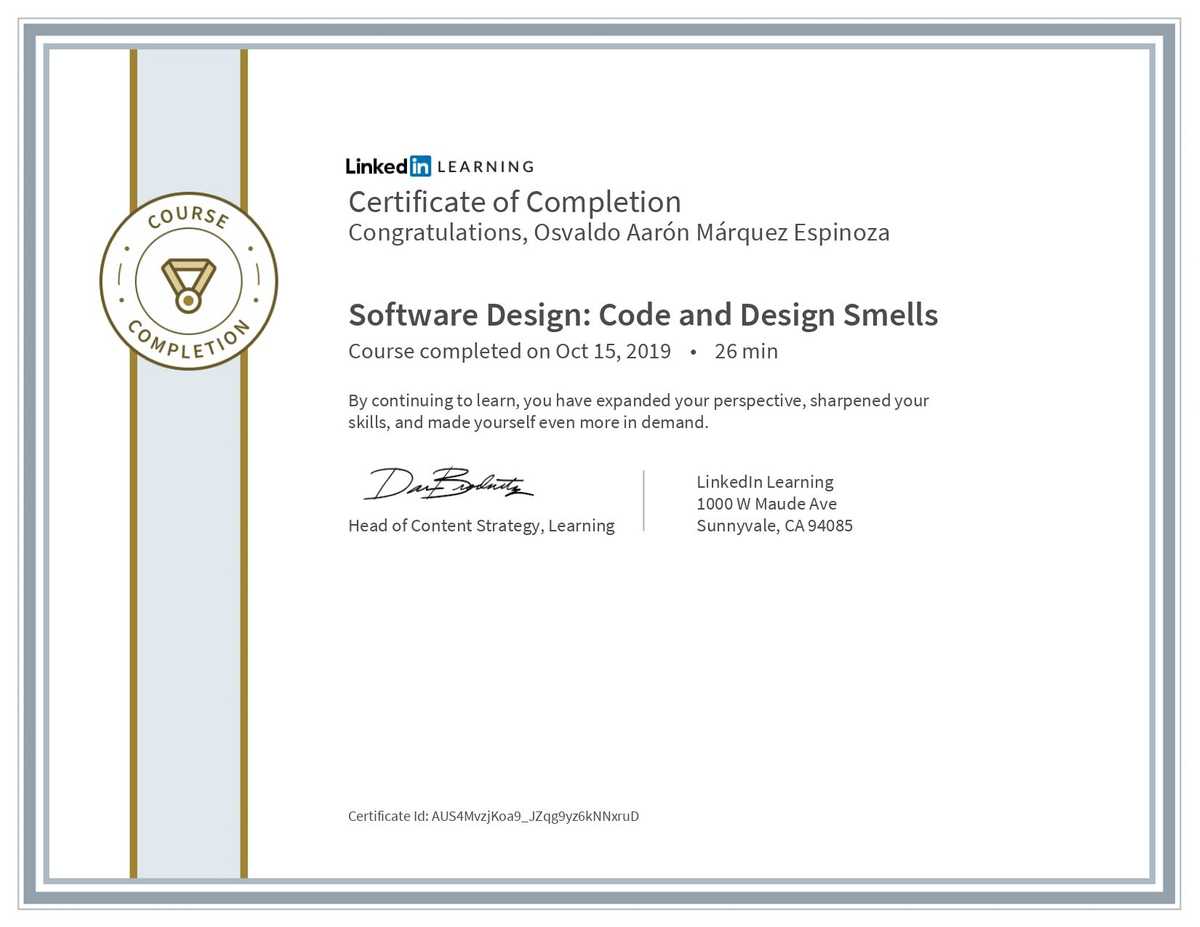Image resolution: width=1200 pixels, height=927 pixels.
Task: Click the '26 min' duration text
Action: (x=746, y=351)
